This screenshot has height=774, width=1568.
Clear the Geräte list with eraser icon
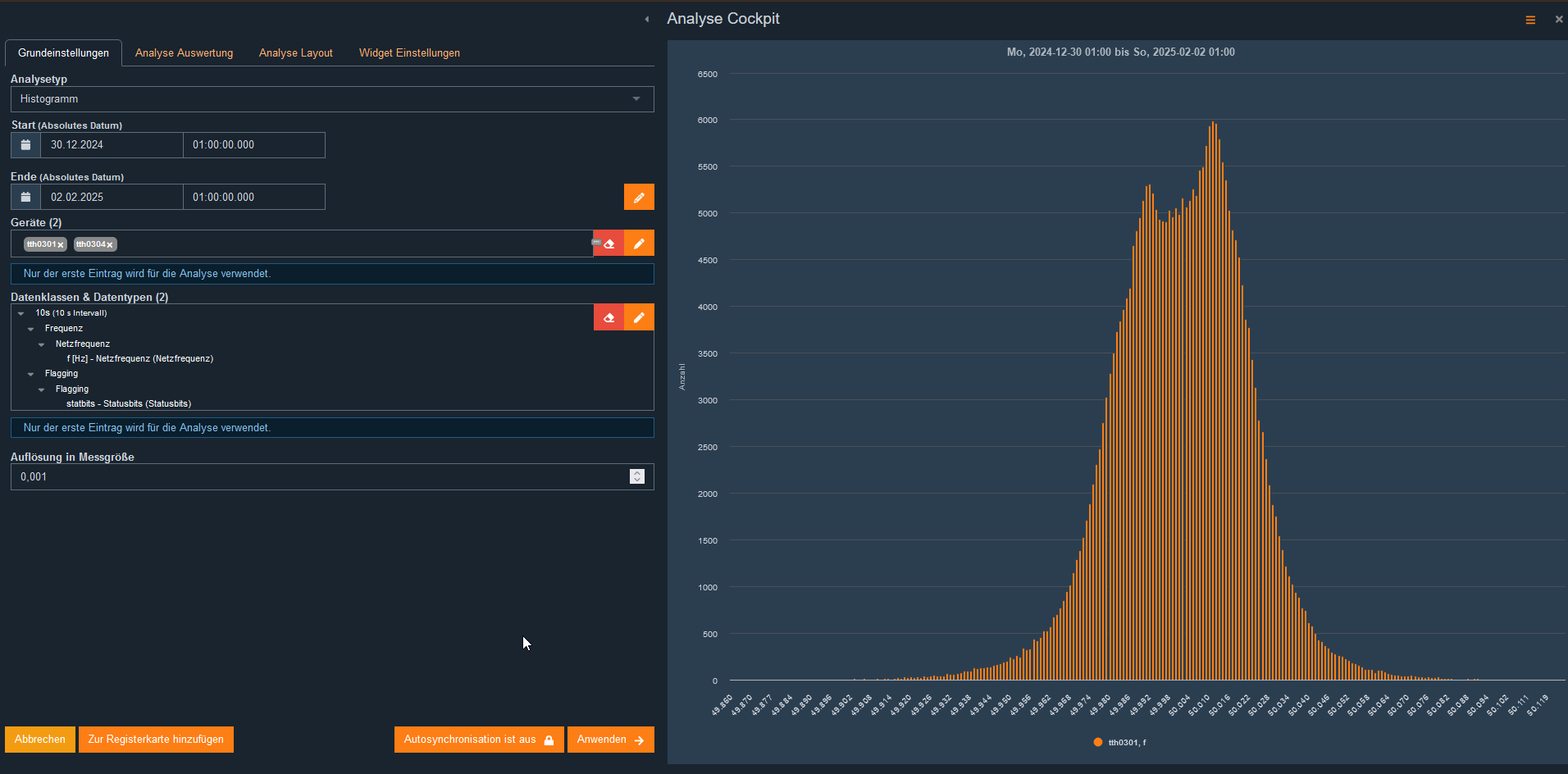(609, 244)
